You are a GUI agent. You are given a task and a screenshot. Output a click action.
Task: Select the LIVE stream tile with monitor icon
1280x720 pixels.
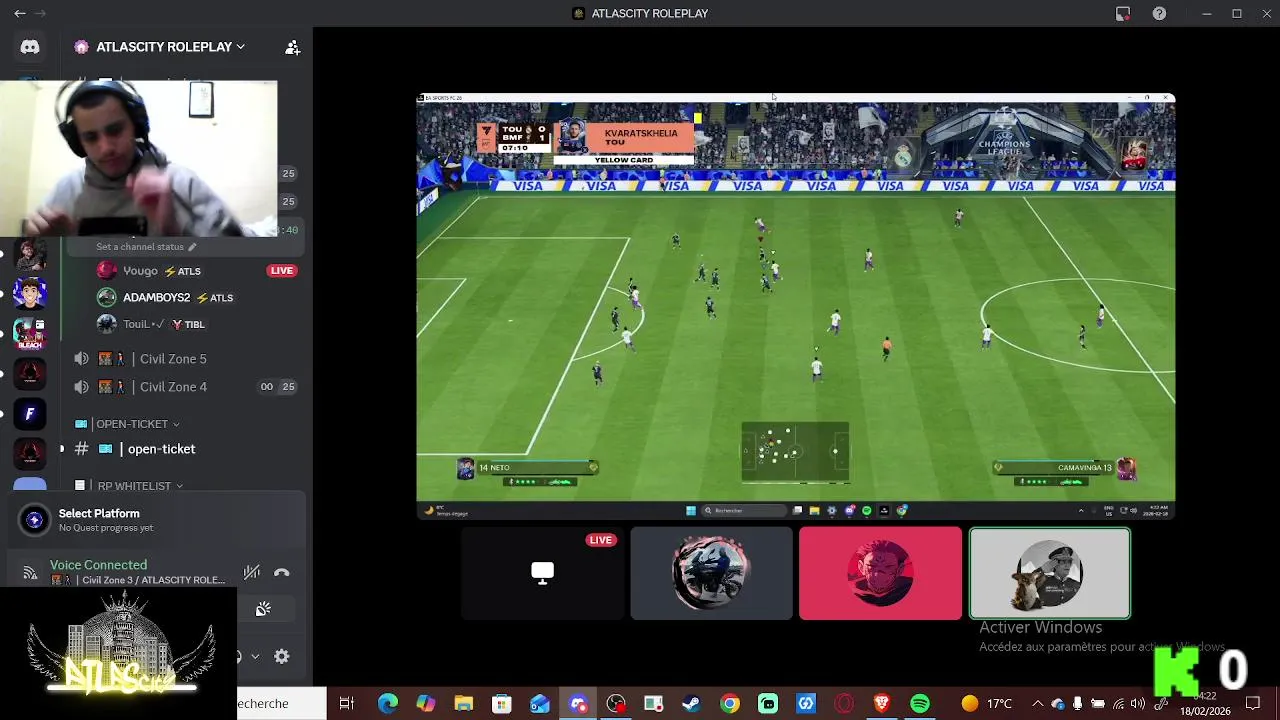coord(542,574)
